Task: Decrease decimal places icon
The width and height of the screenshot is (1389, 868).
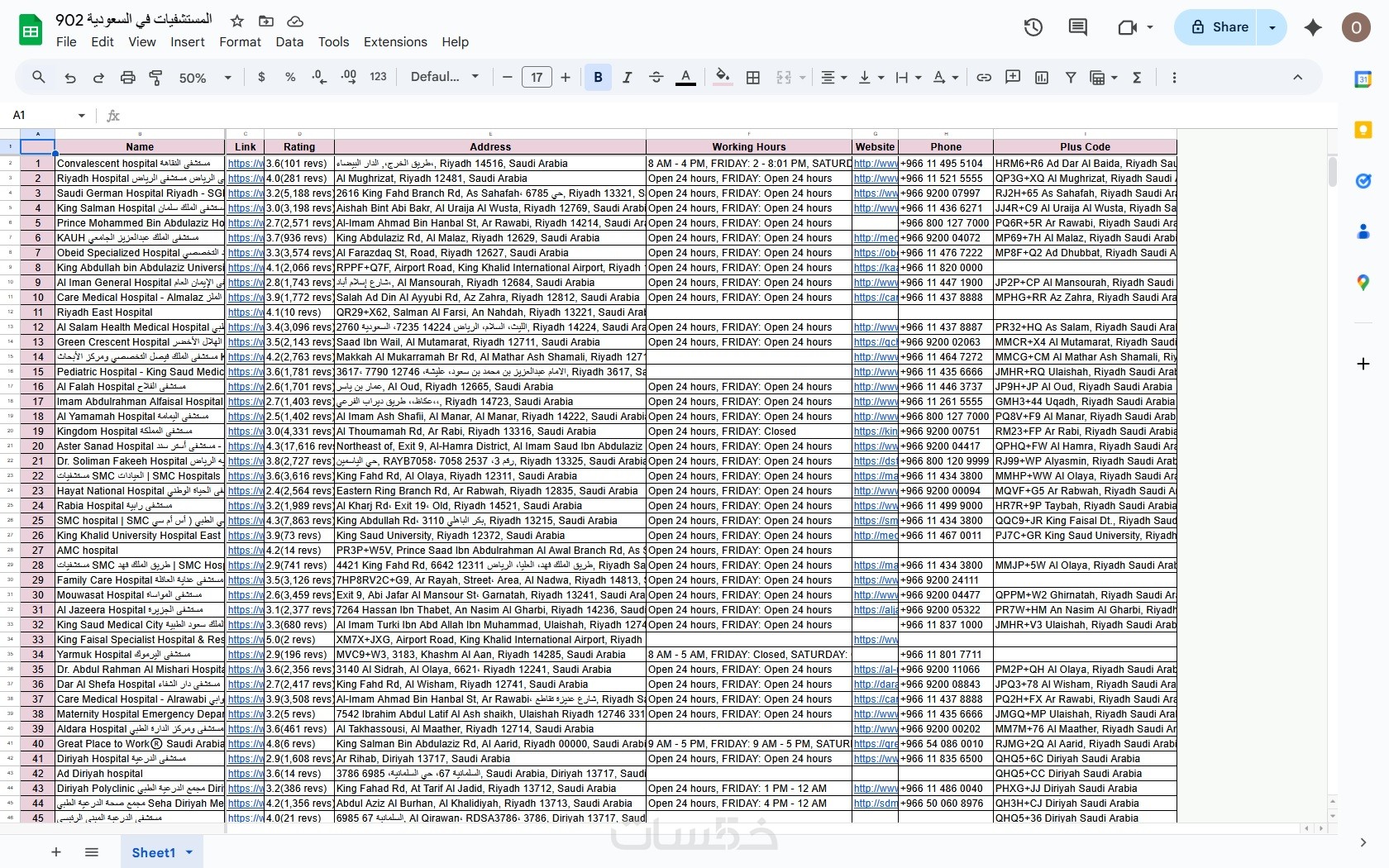Action: pyautogui.click(x=319, y=77)
